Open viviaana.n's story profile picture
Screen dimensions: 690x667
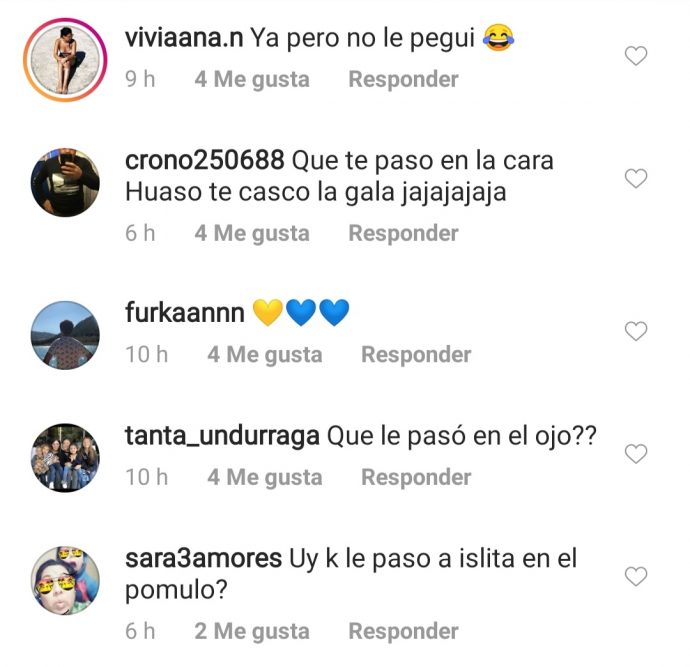click(65, 60)
